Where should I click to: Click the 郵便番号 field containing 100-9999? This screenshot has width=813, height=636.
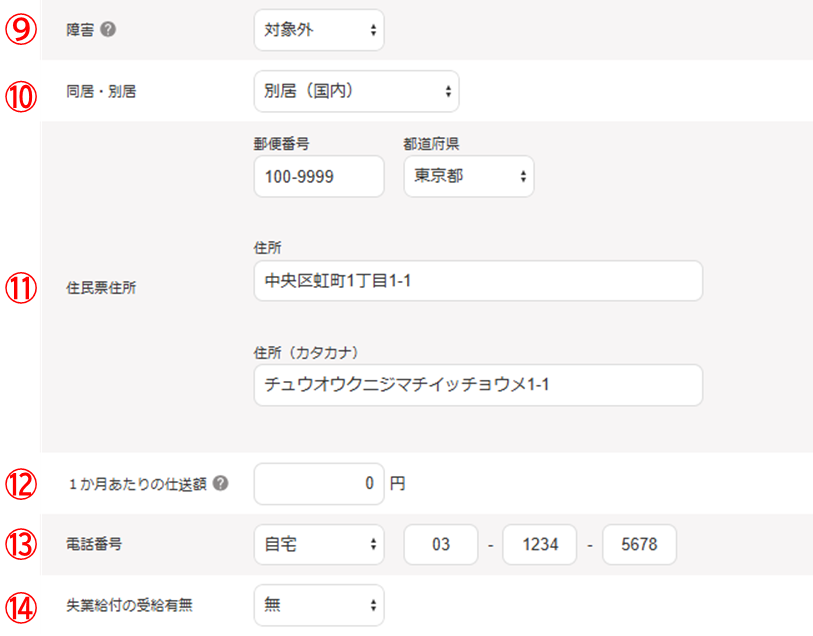click(x=318, y=176)
